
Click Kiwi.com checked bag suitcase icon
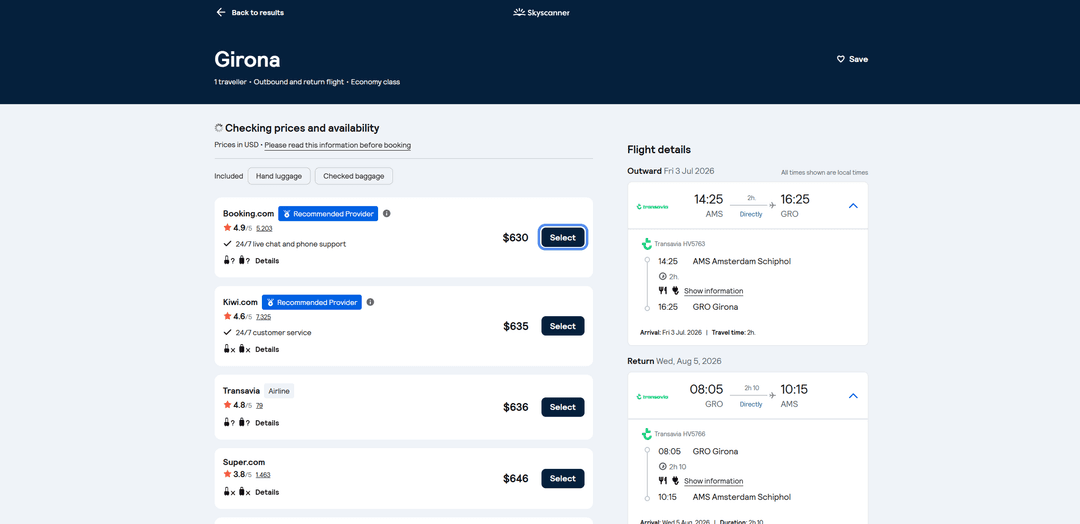pyautogui.click(x=242, y=348)
